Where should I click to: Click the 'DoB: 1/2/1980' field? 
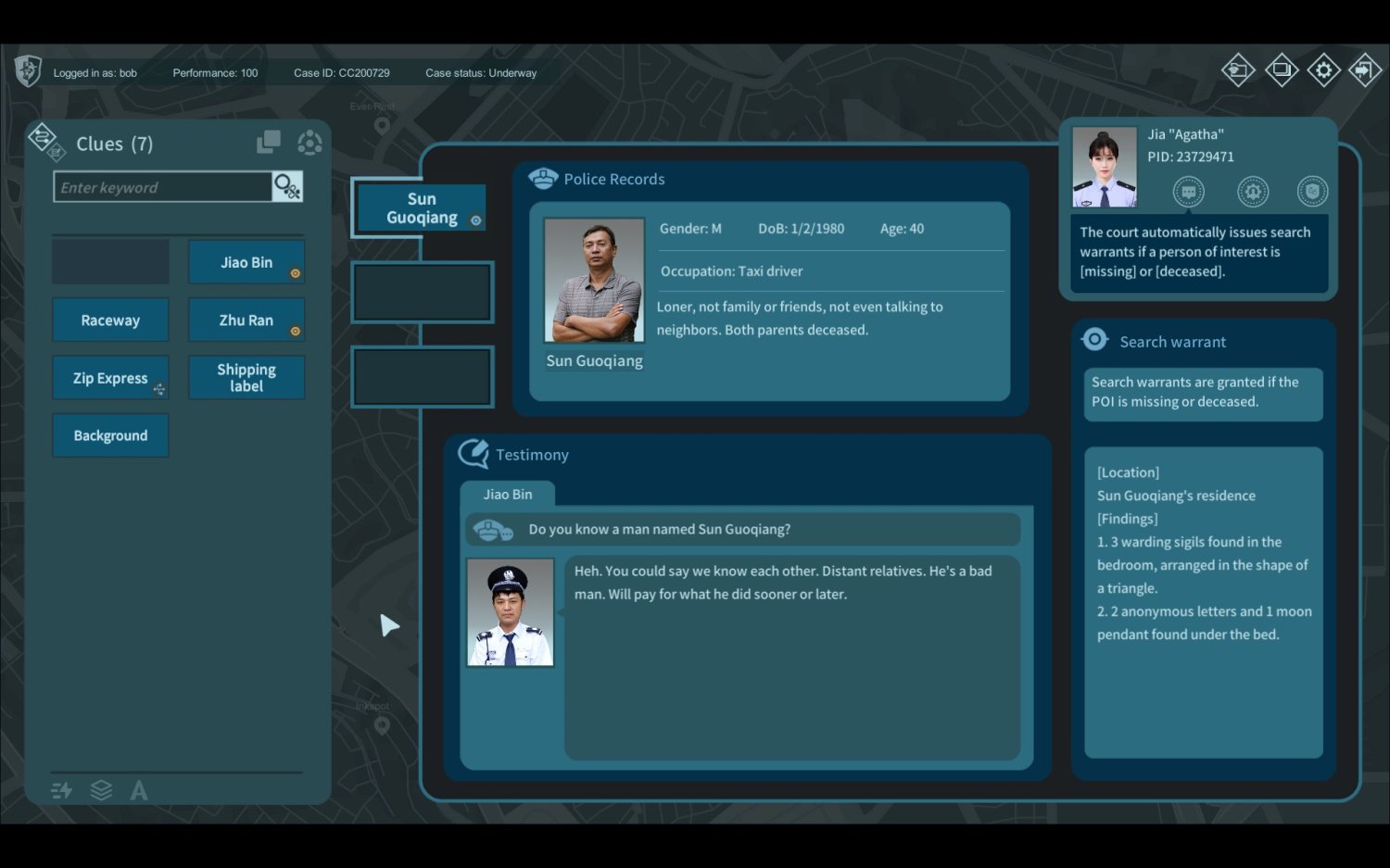click(x=801, y=229)
